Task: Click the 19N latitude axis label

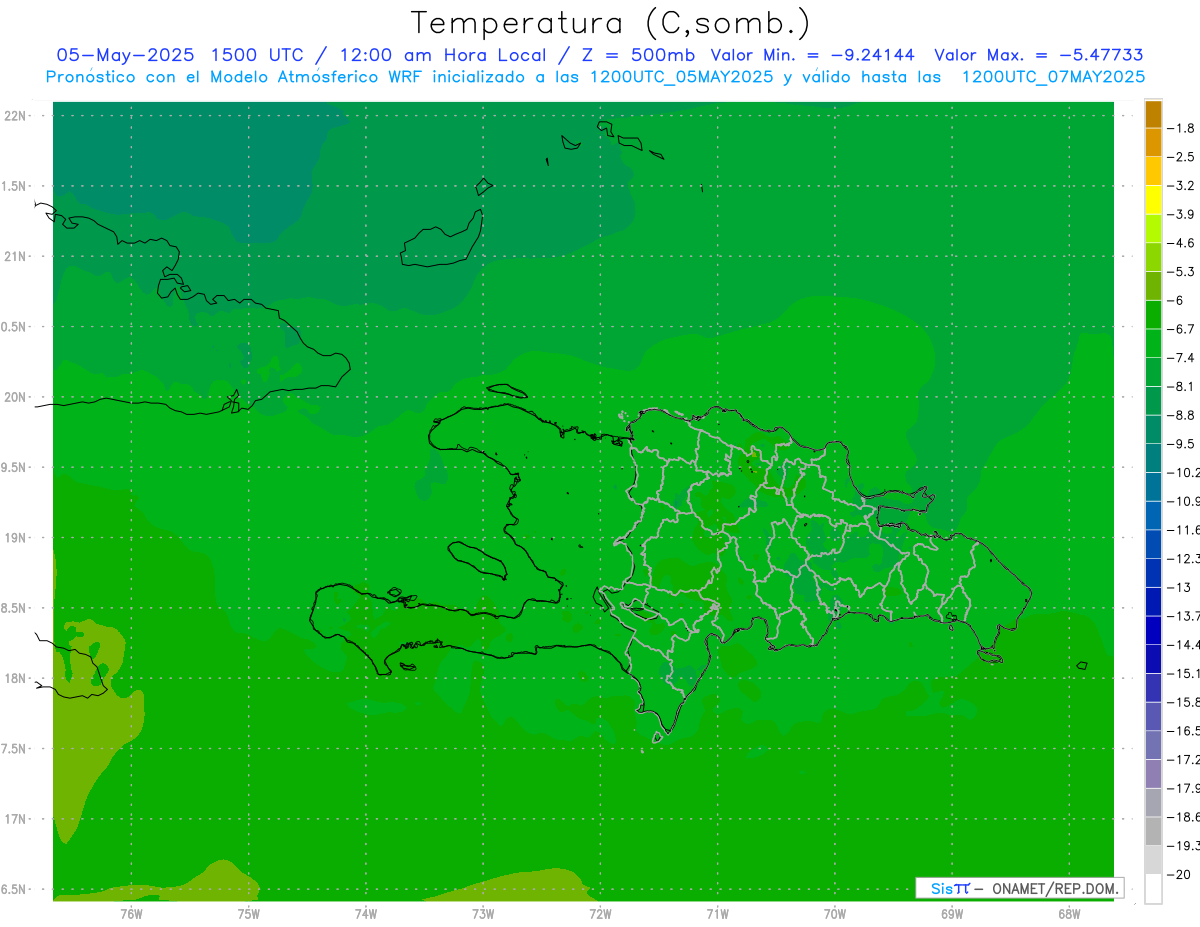Action: point(16,538)
